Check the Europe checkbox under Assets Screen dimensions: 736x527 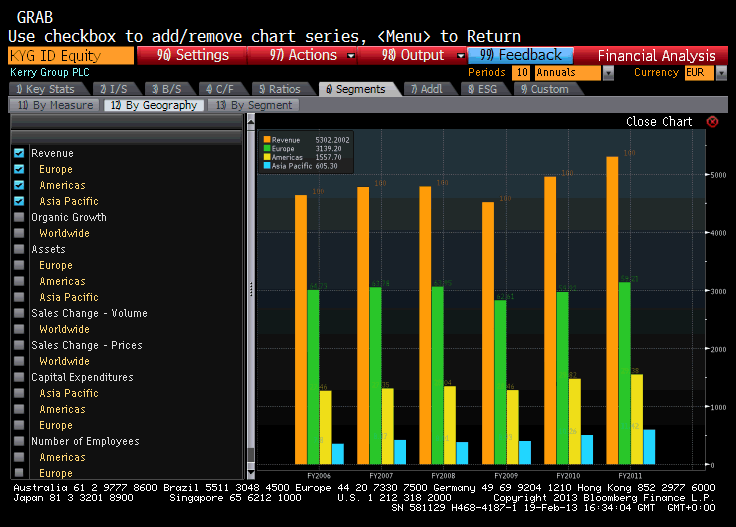(19, 265)
